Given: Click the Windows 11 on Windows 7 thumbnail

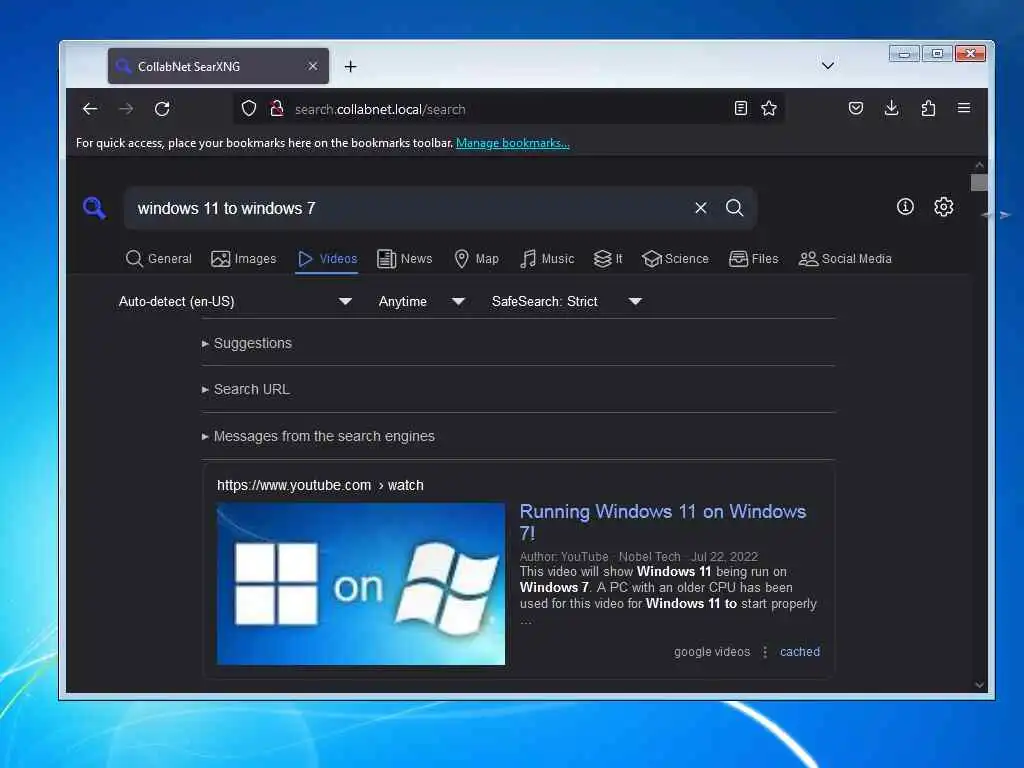Looking at the screenshot, I should click(x=361, y=584).
